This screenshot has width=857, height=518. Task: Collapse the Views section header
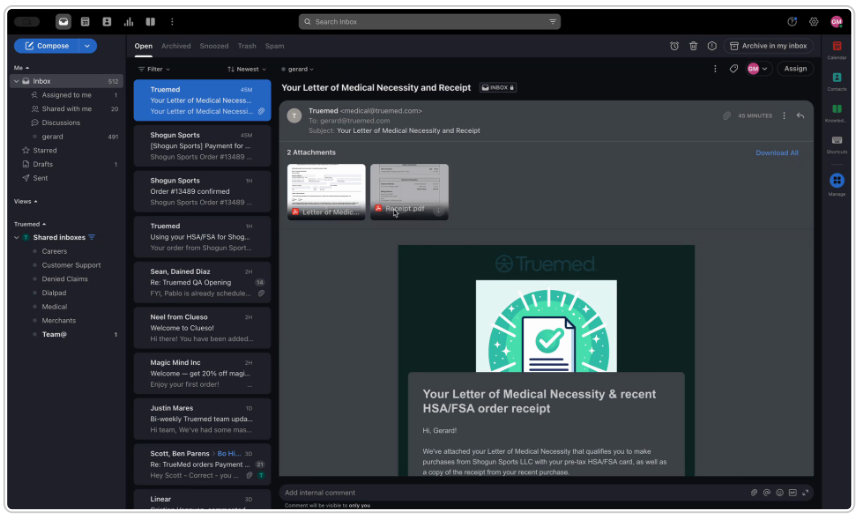click(x=26, y=202)
